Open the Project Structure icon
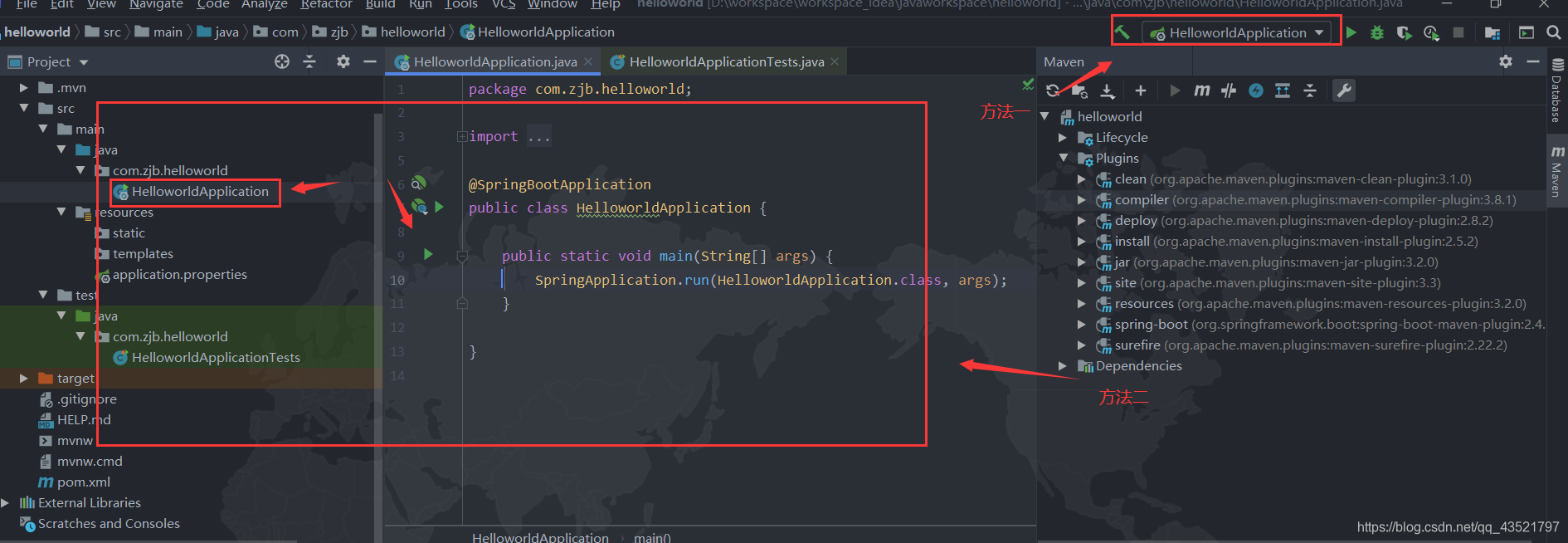The image size is (1568, 543). tap(1492, 32)
